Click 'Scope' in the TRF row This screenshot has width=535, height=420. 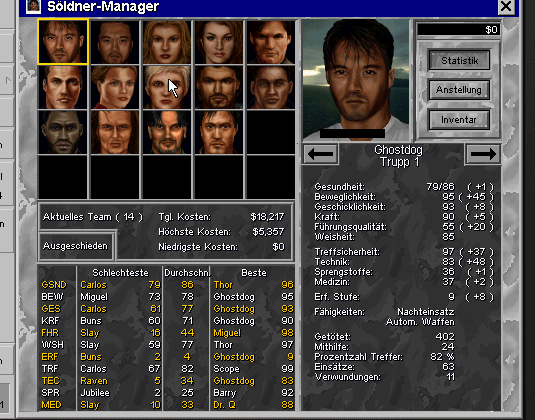pyautogui.click(x=226, y=369)
